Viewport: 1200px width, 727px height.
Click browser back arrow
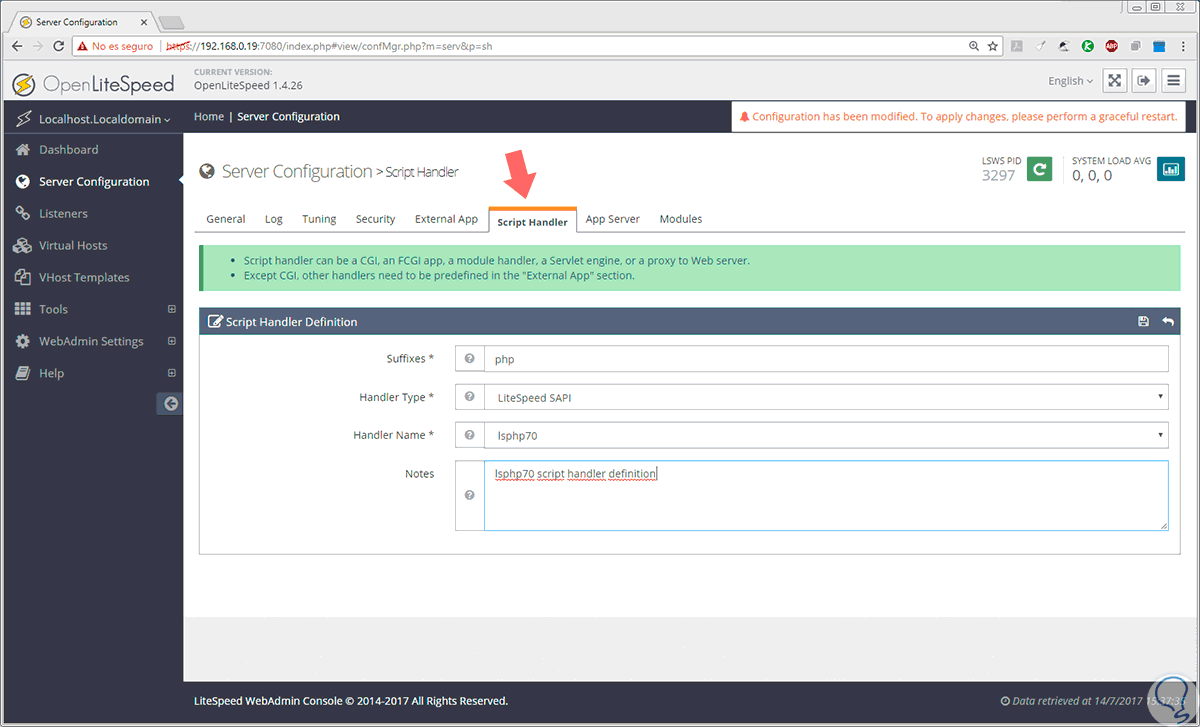(x=17, y=46)
